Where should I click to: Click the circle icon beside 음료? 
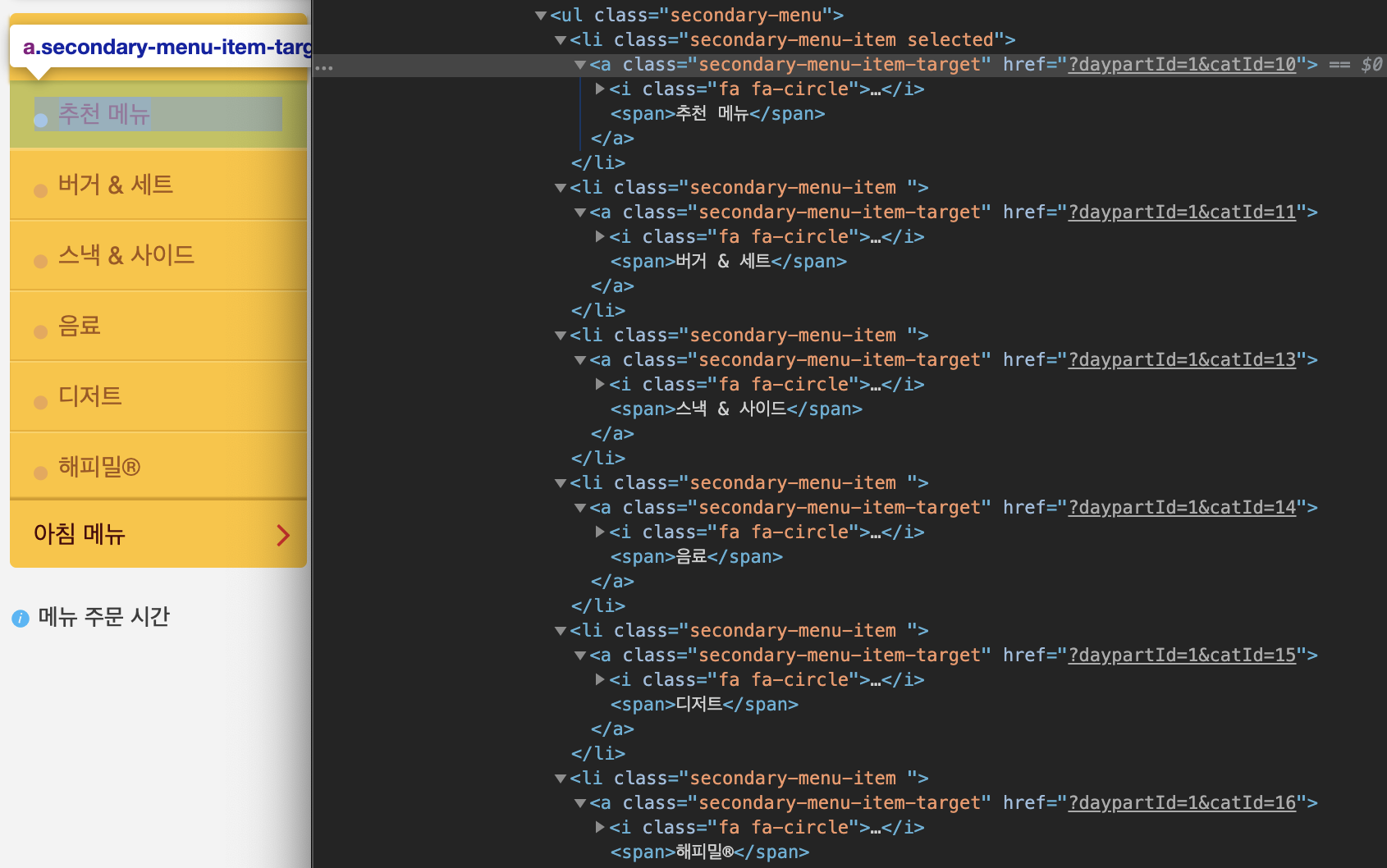tap(41, 332)
